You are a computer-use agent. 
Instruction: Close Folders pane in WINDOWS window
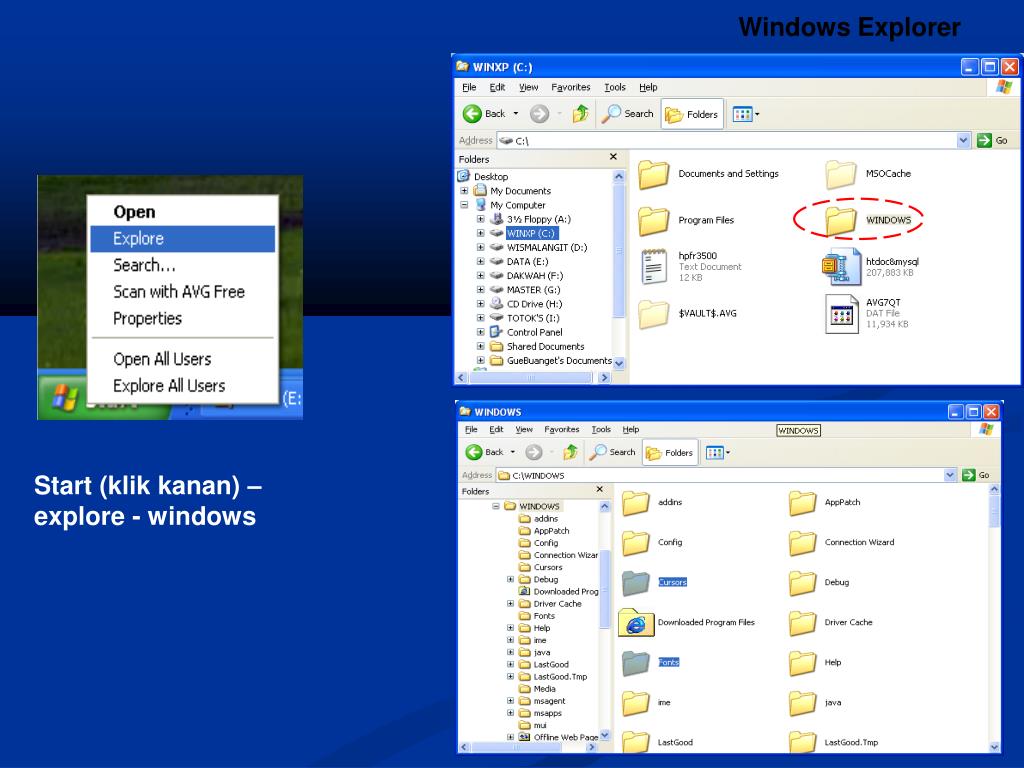point(600,489)
